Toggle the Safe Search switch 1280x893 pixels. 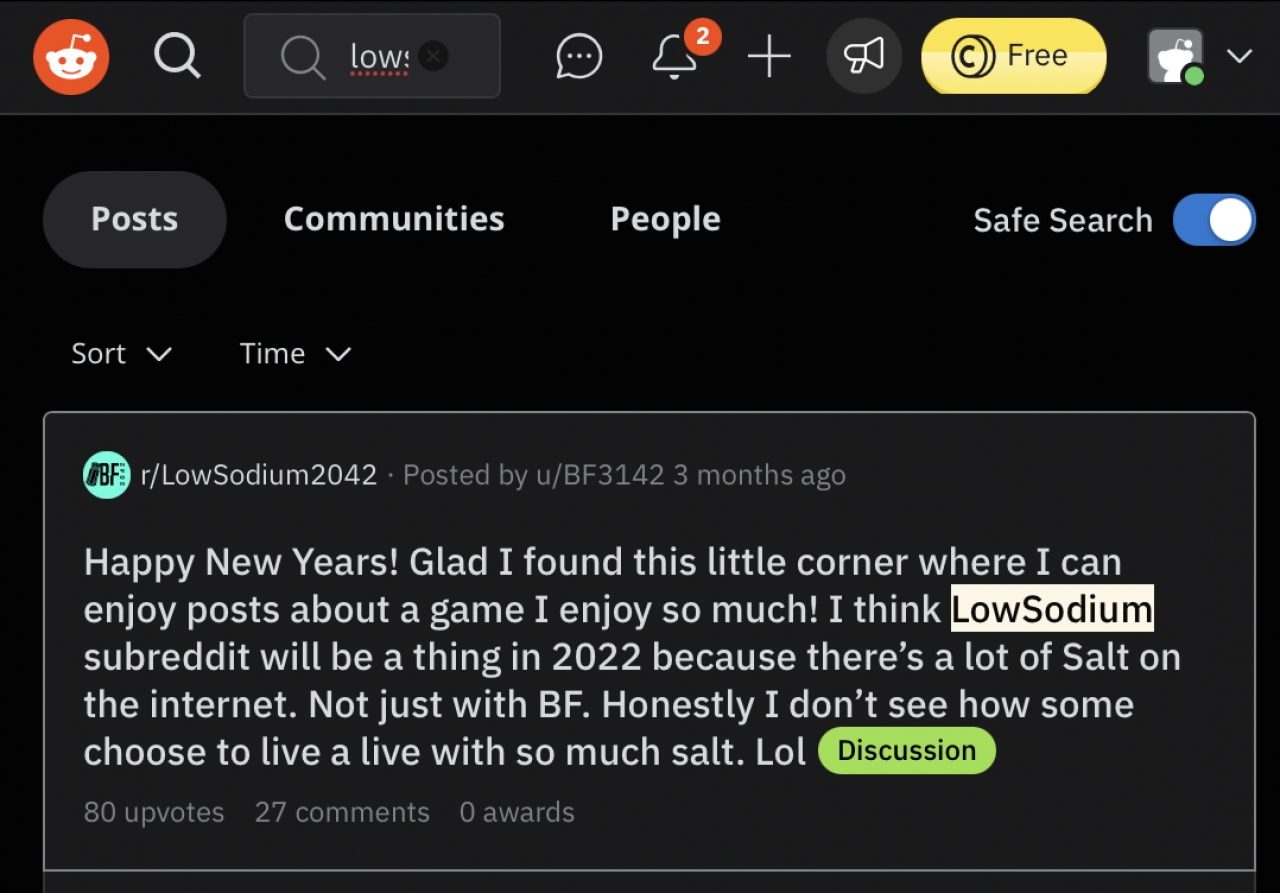click(x=1213, y=220)
